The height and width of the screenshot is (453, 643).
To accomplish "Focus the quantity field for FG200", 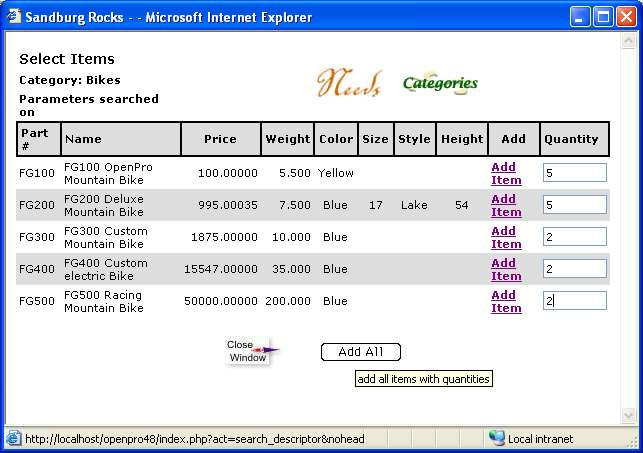I will tap(574, 205).
